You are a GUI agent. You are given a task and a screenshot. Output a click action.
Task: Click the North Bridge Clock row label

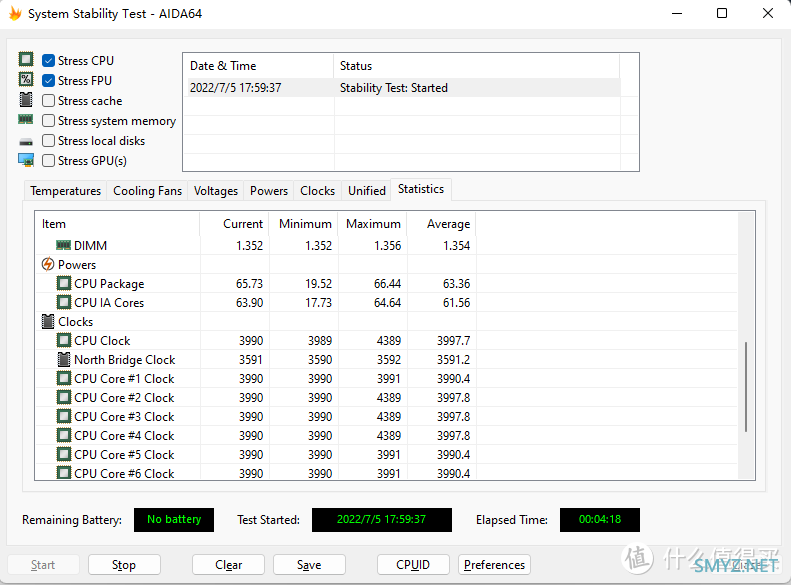(x=125, y=360)
